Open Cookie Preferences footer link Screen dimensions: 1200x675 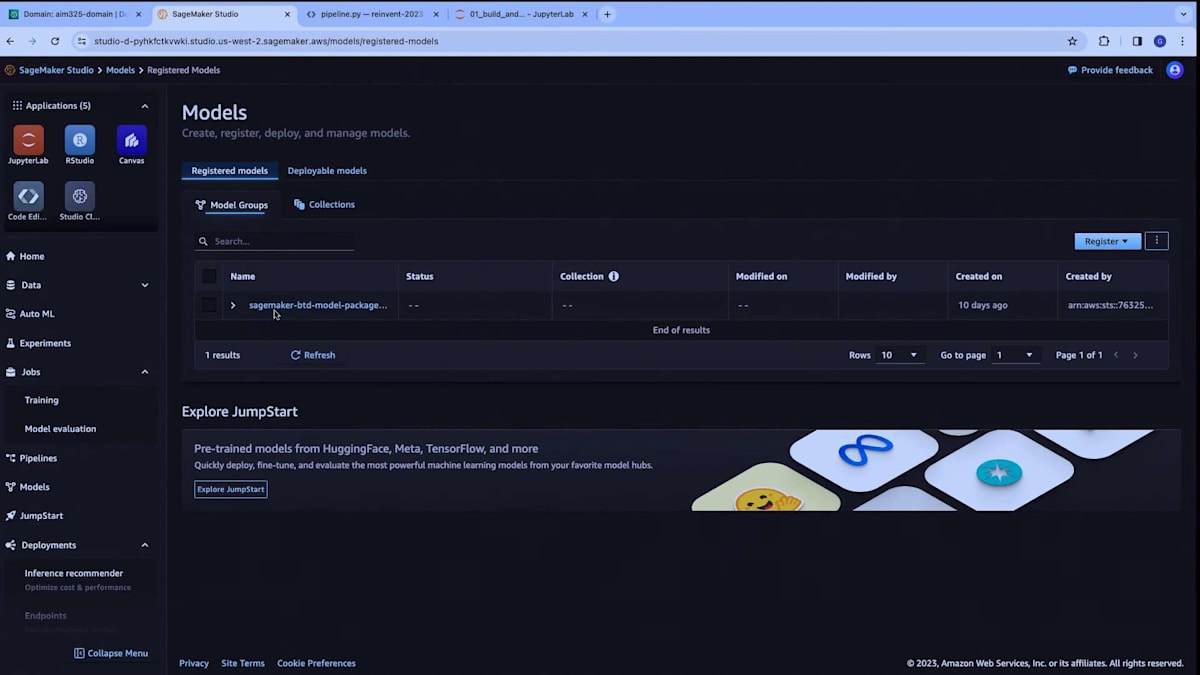point(316,663)
